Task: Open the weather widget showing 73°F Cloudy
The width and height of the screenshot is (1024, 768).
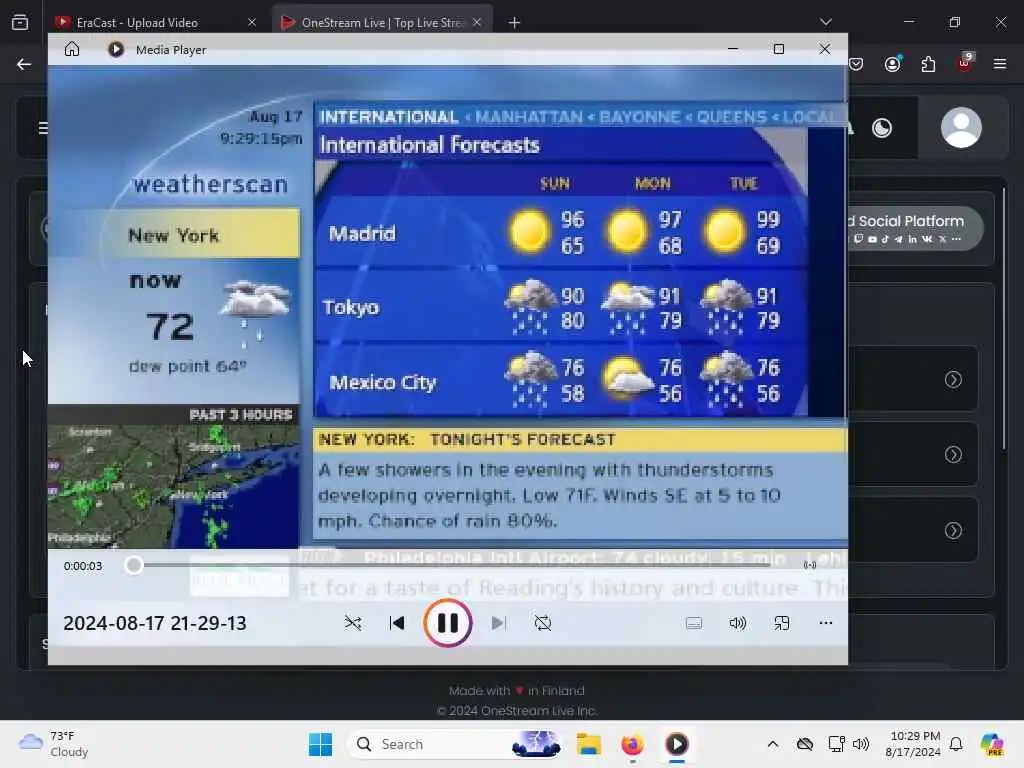Action: coord(54,744)
